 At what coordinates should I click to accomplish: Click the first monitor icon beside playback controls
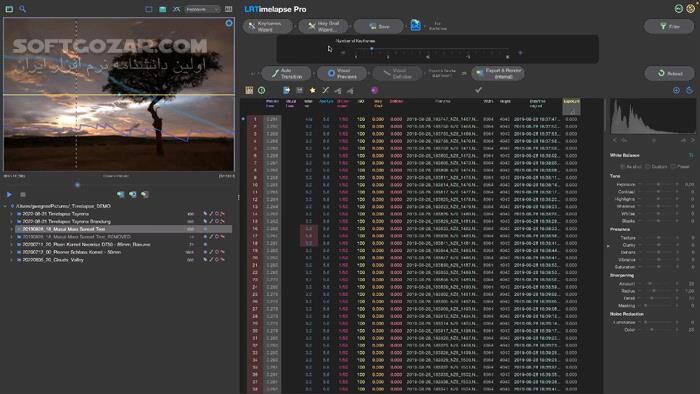click(x=121, y=195)
